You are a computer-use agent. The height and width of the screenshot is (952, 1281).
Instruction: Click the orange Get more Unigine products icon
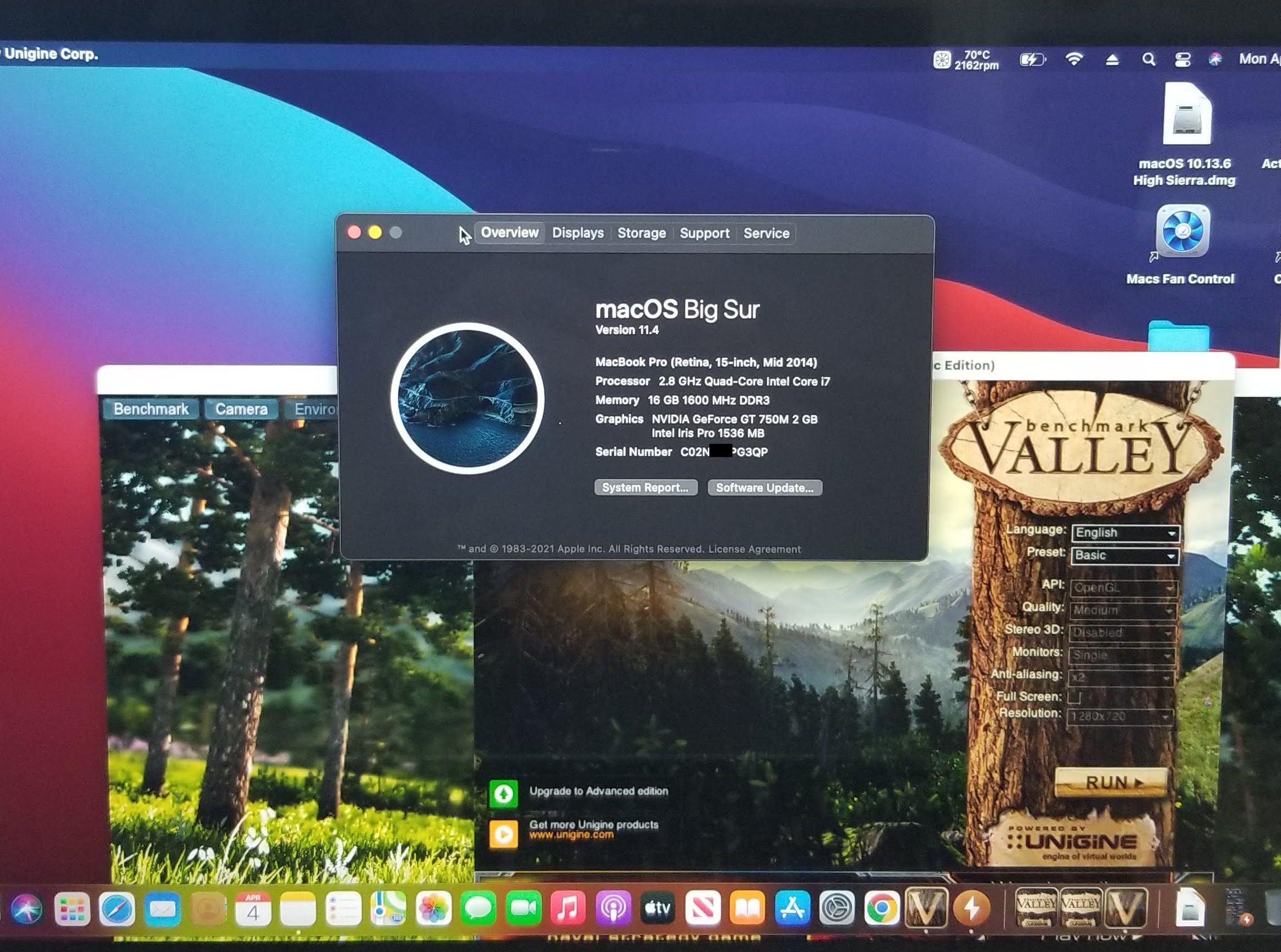pyautogui.click(x=503, y=833)
